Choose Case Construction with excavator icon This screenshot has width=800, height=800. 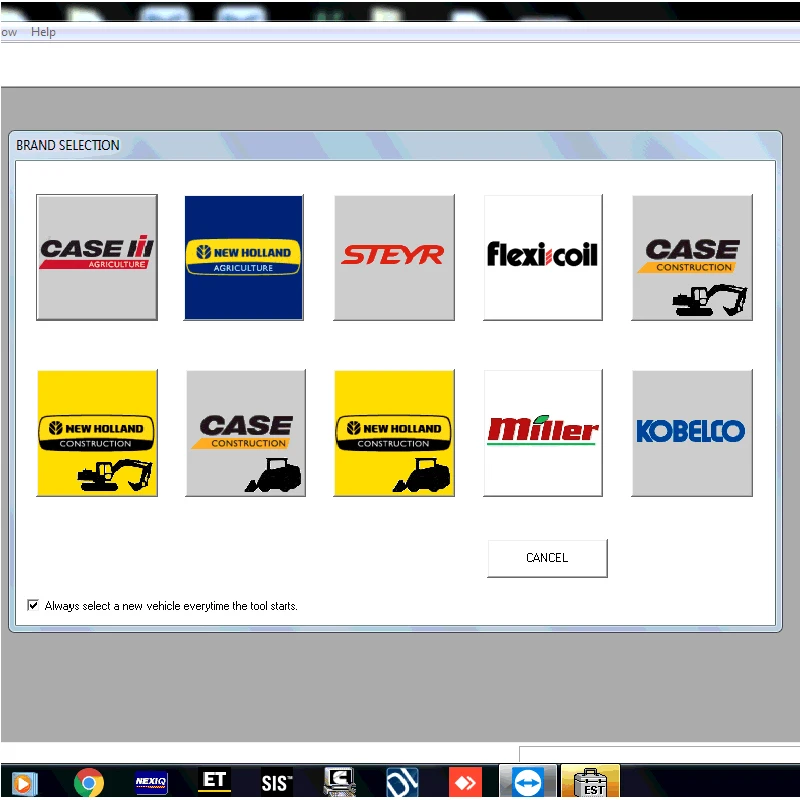(x=692, y=257)
